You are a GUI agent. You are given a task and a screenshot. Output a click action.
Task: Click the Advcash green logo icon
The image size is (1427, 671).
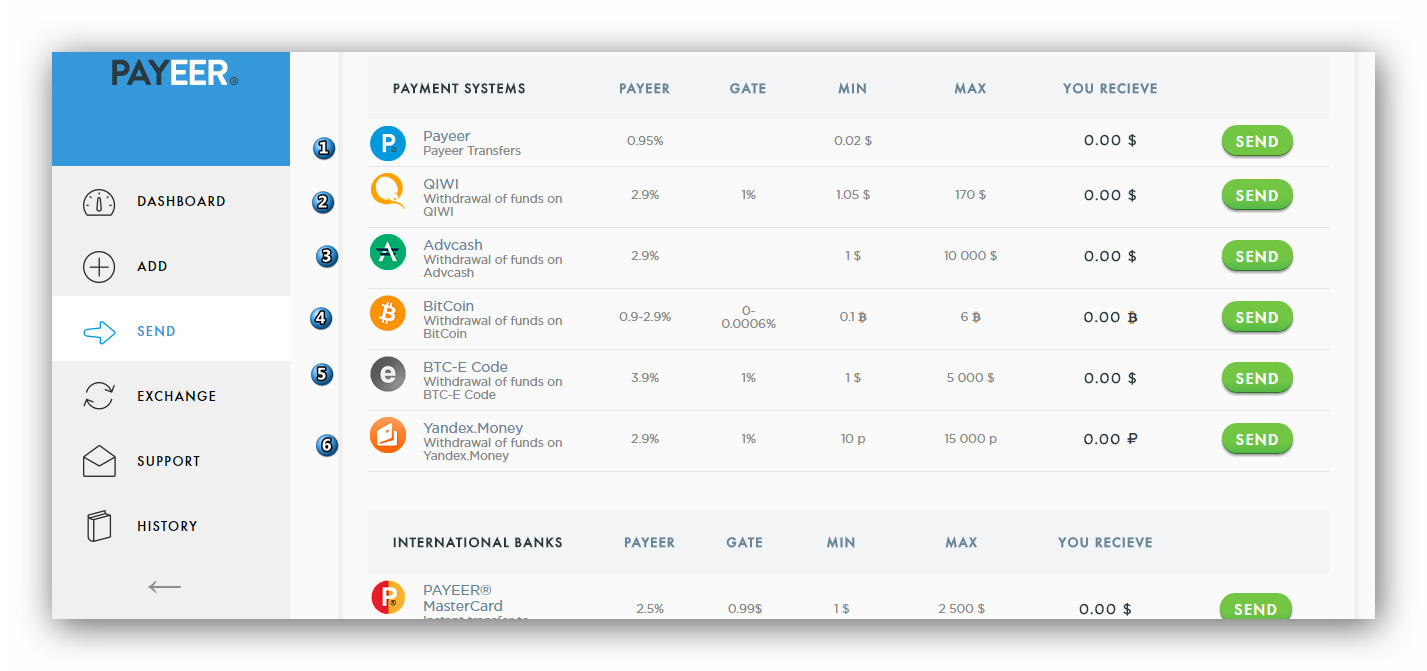pos(388,252)
